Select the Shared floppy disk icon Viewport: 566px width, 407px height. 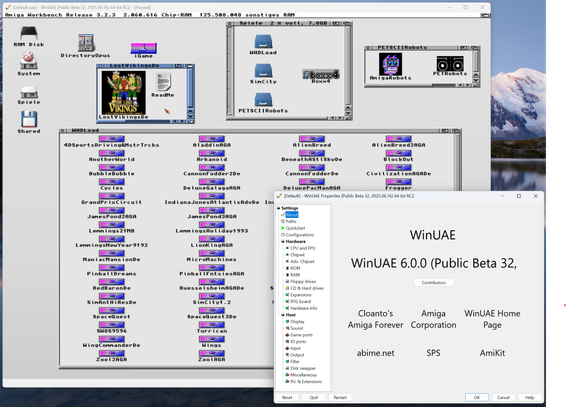click(29, 119)
